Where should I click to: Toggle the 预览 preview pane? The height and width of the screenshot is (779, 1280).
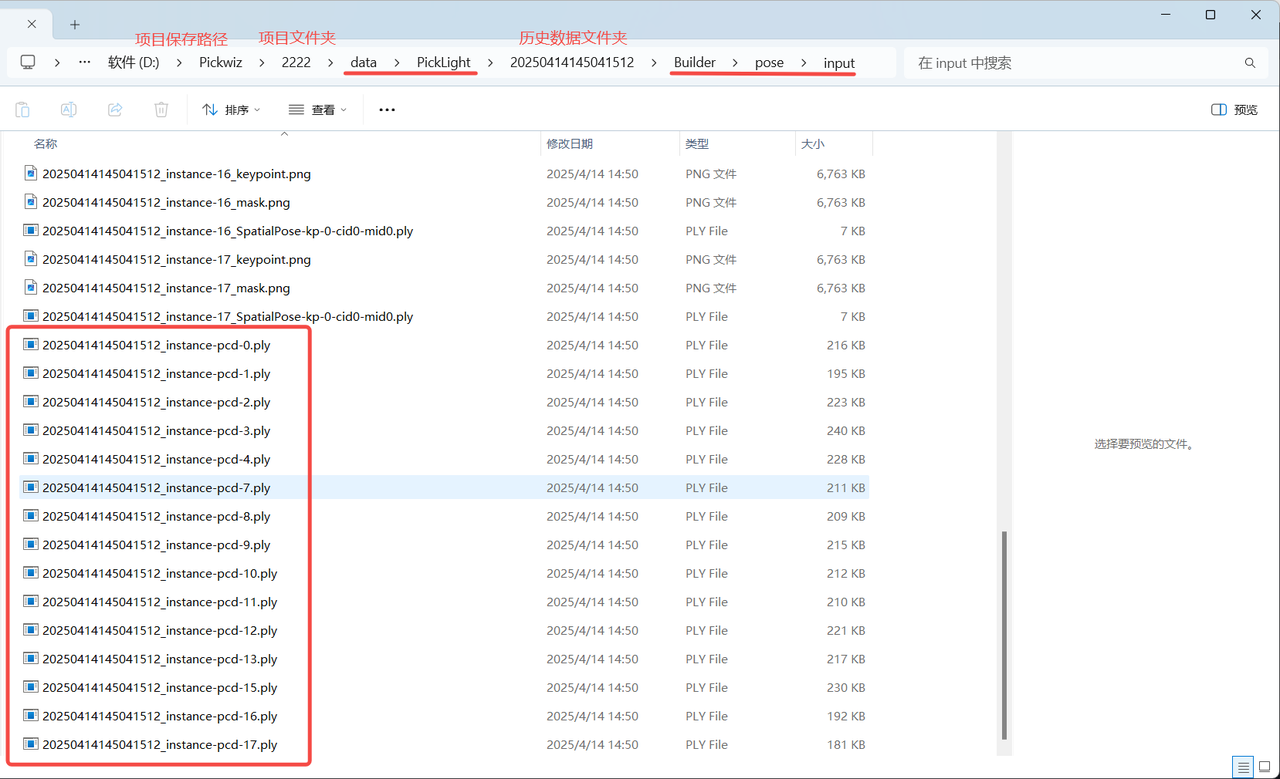[1234, 110]
